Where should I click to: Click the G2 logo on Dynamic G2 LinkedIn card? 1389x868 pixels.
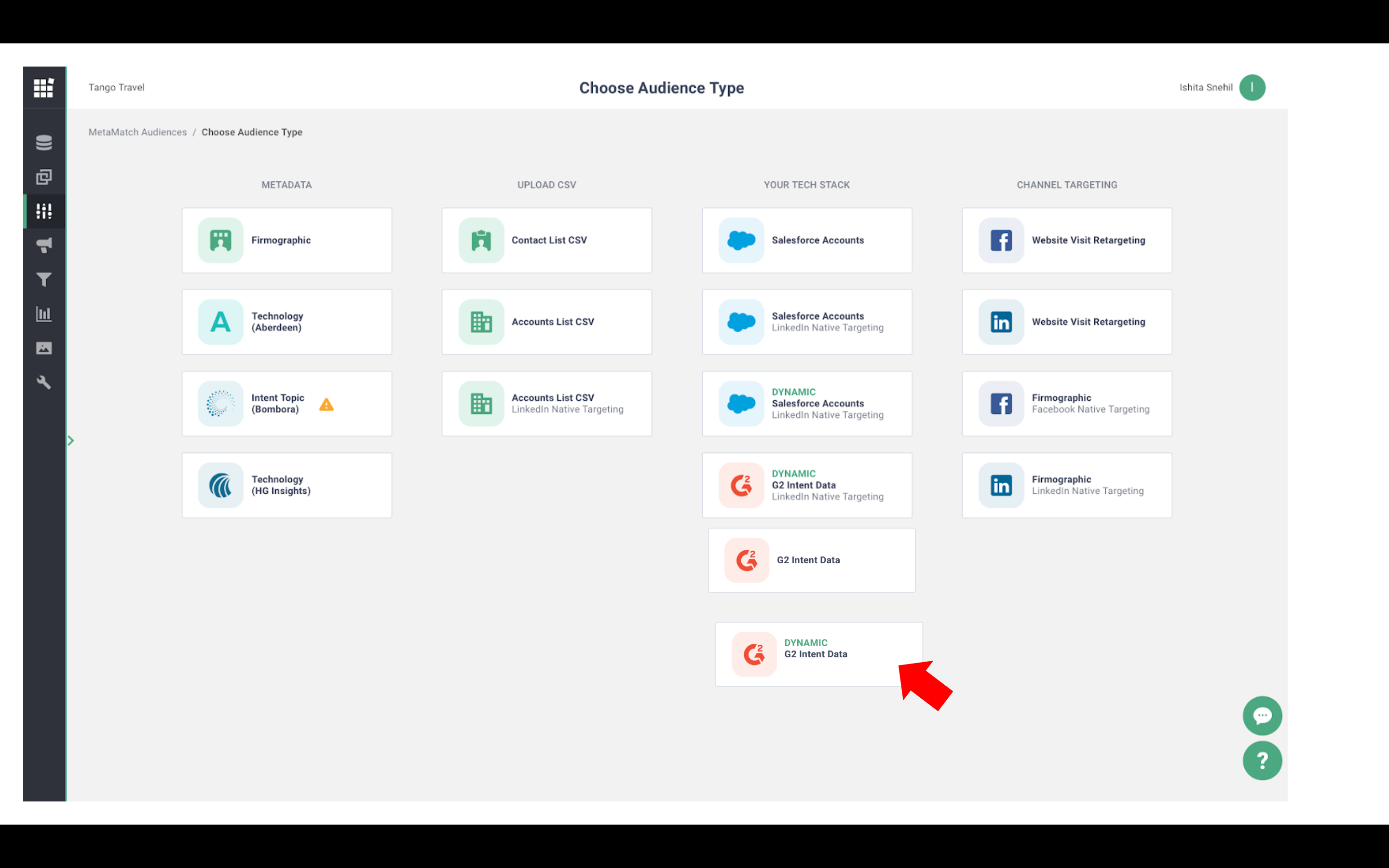pyautogui.click(x=741, y=485)
